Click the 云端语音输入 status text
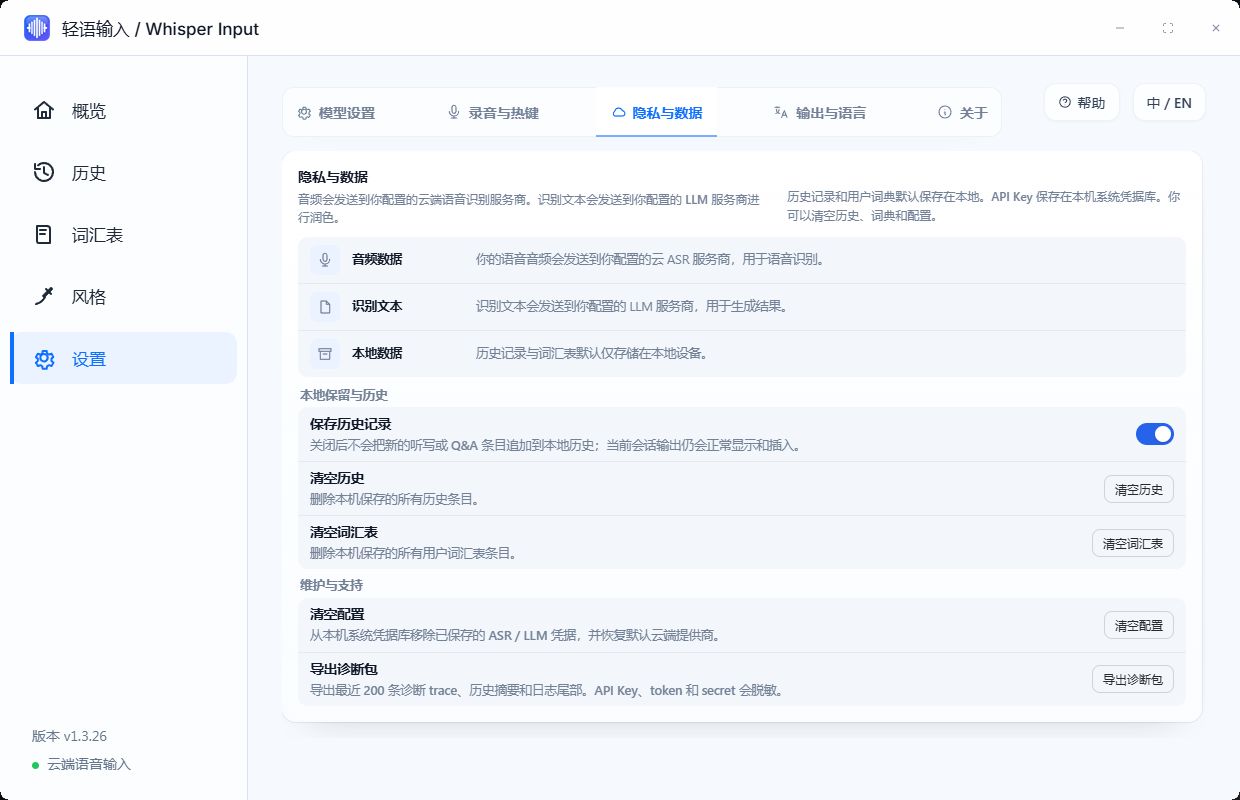The height and width of the screenshot is (800, 1240). [89, 765]
